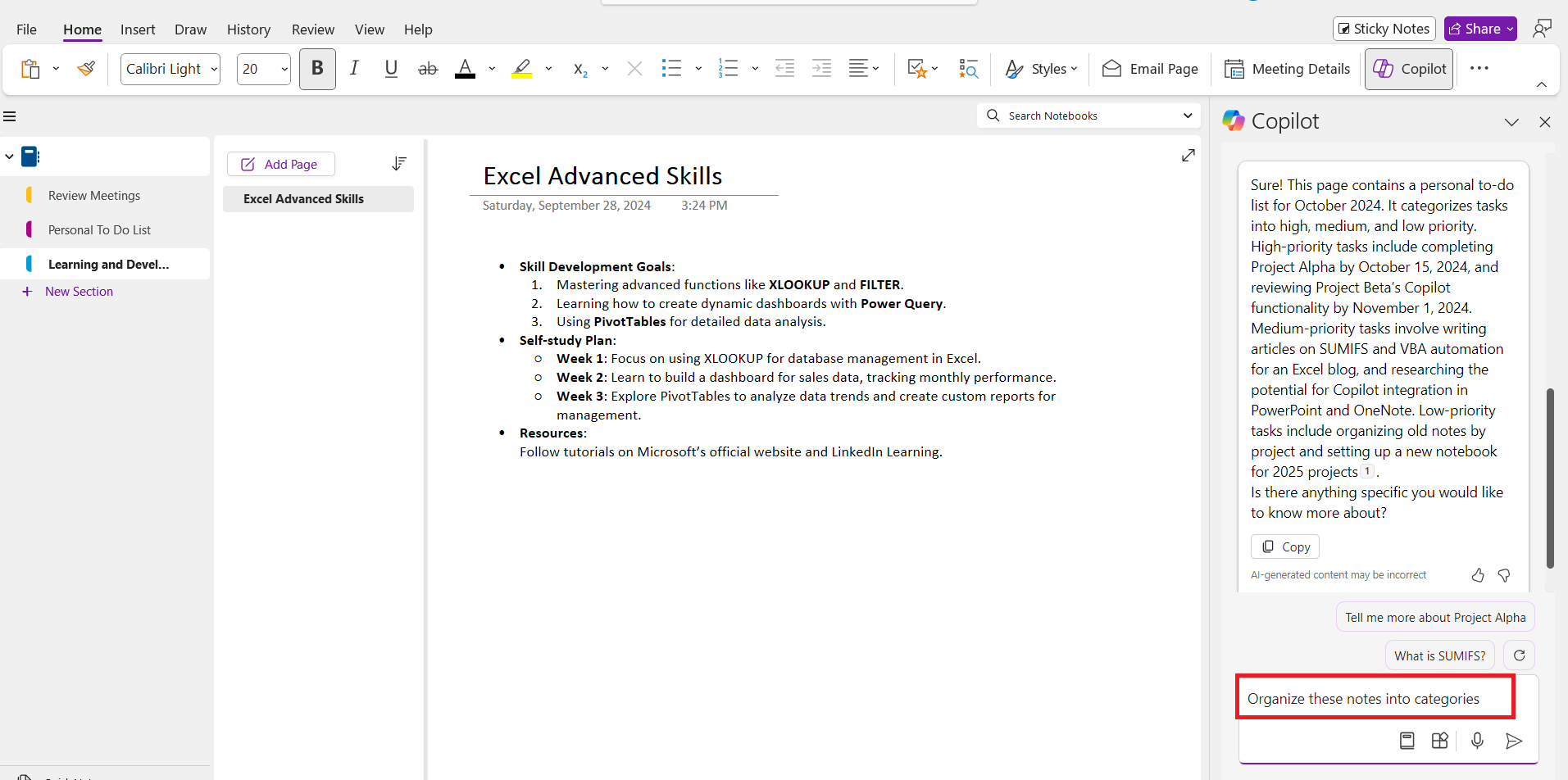Switch to the History tab

point(248,29)
